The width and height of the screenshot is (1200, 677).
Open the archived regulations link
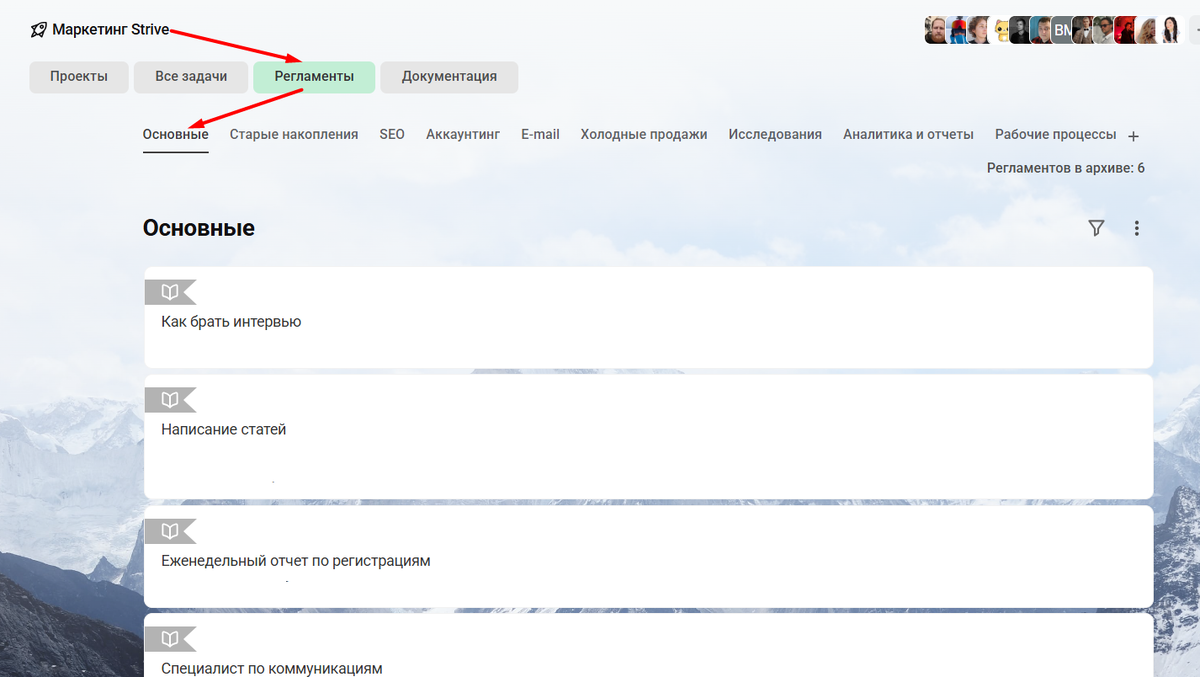tap(1064, 168)
